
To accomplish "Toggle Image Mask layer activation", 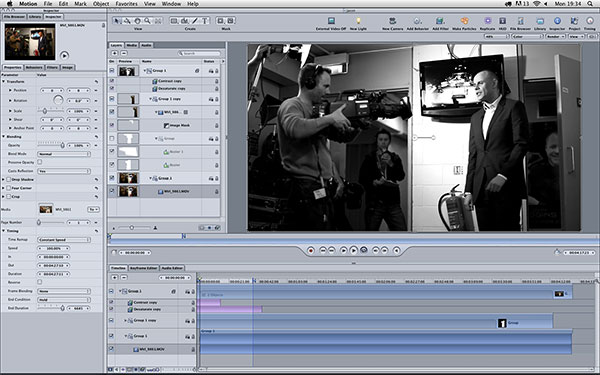I will coord(112,125).
